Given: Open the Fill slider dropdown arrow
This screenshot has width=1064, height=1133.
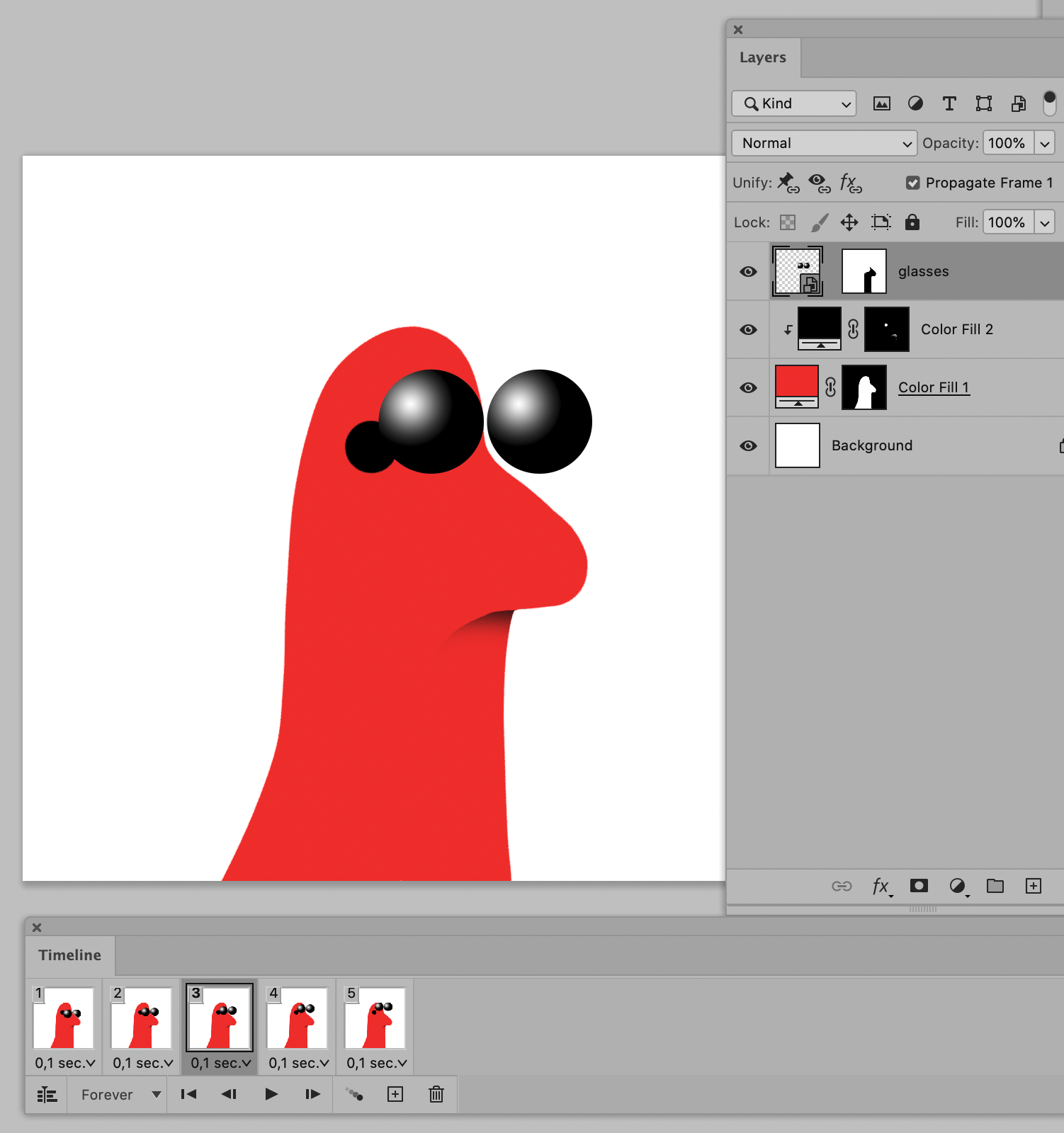Looking at the screenshot, I should pos(1044,222).
